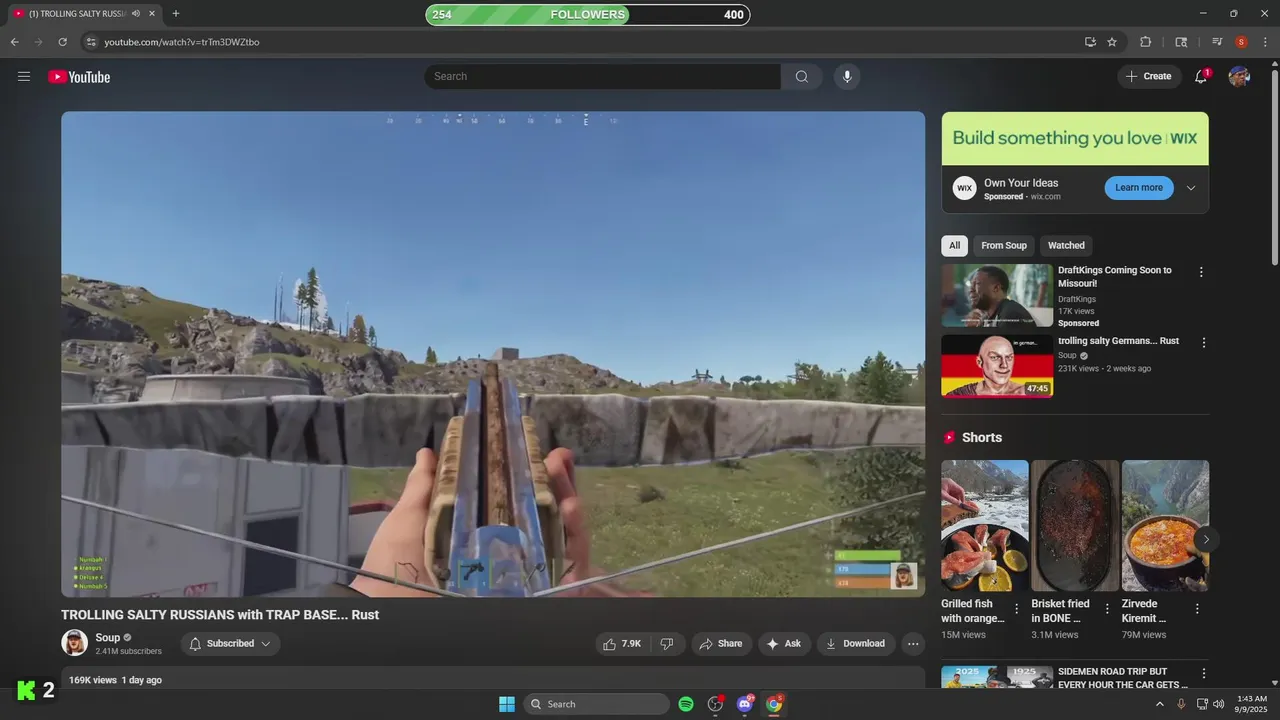Open the clock and date flyout
Viewport: 1280px width, 720px height.
pos(1252,704)
